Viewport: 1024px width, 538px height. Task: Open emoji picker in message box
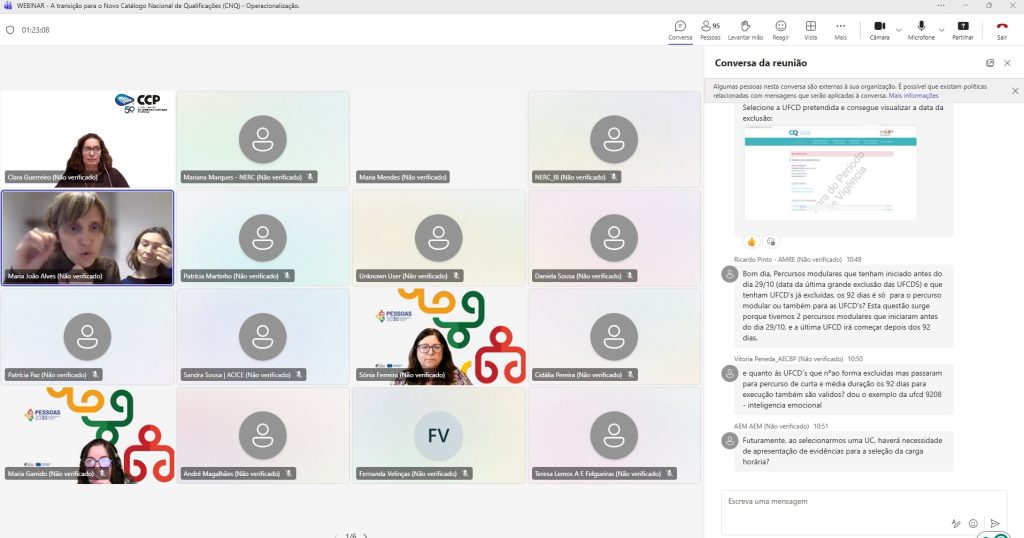coord(973,523)
